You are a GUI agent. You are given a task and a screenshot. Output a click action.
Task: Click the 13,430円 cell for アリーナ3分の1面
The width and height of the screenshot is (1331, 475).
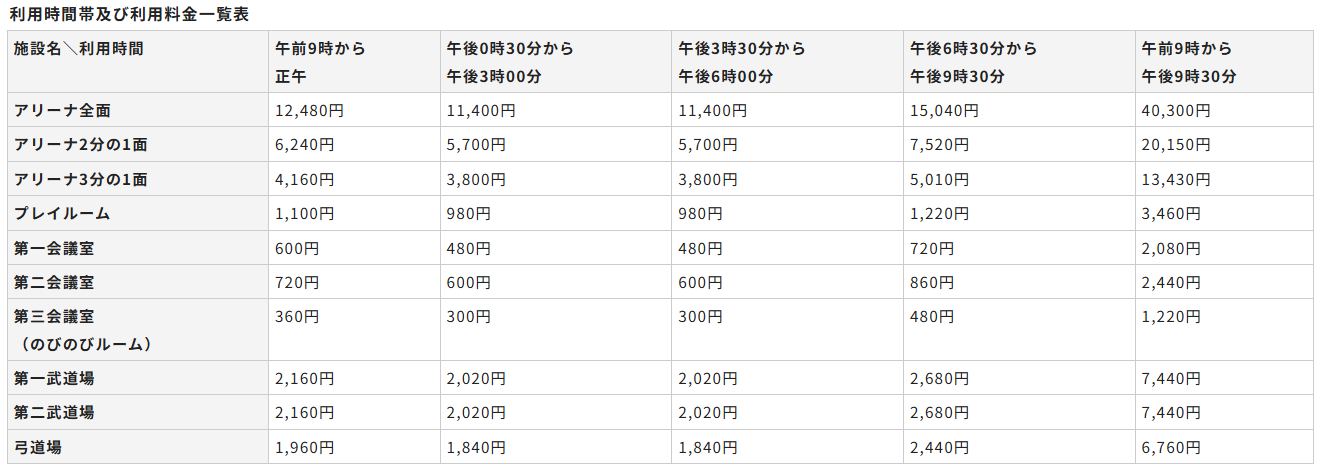pos(1177,179)
